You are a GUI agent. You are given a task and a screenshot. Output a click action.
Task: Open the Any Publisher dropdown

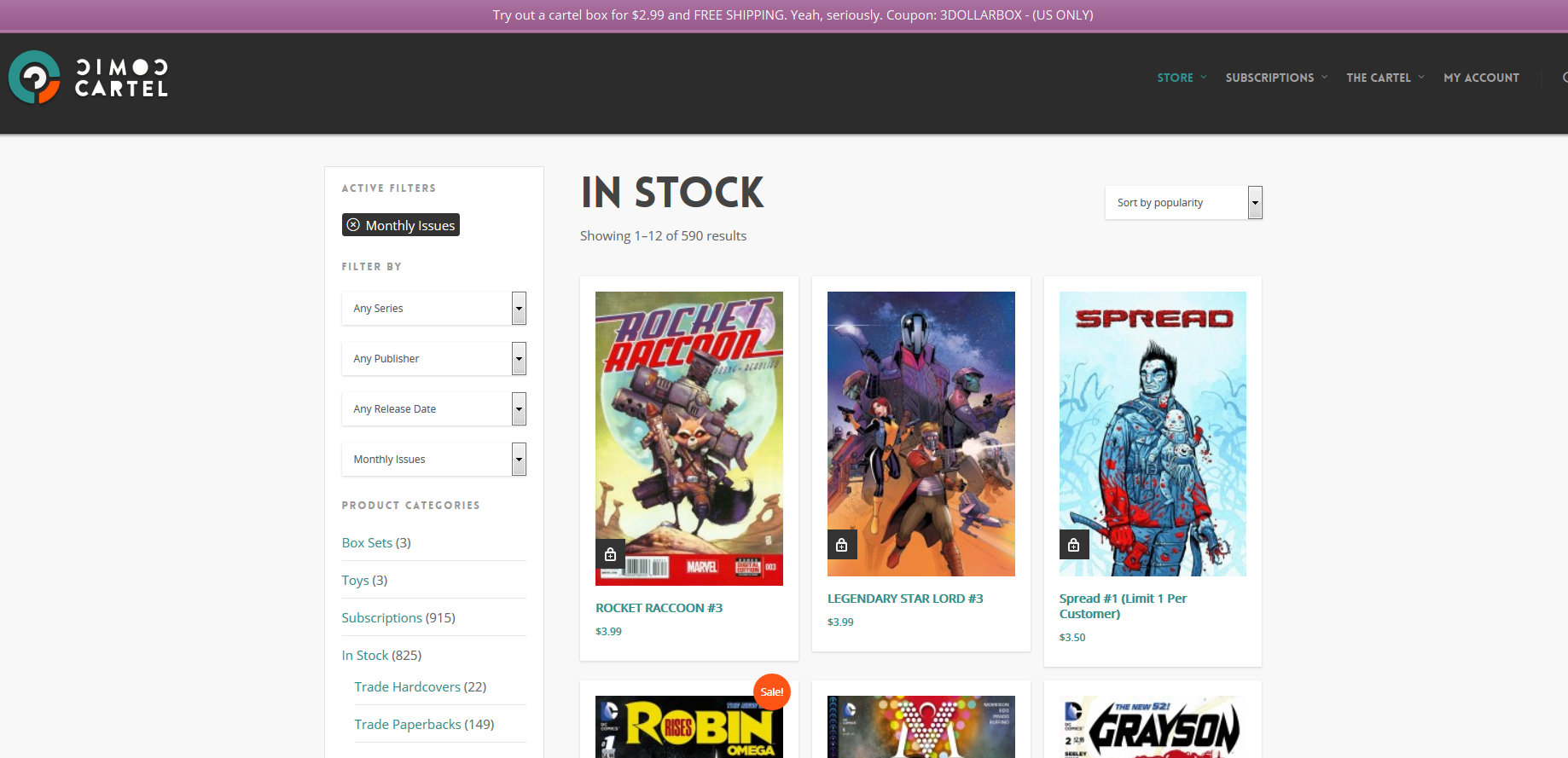(433, 359)
